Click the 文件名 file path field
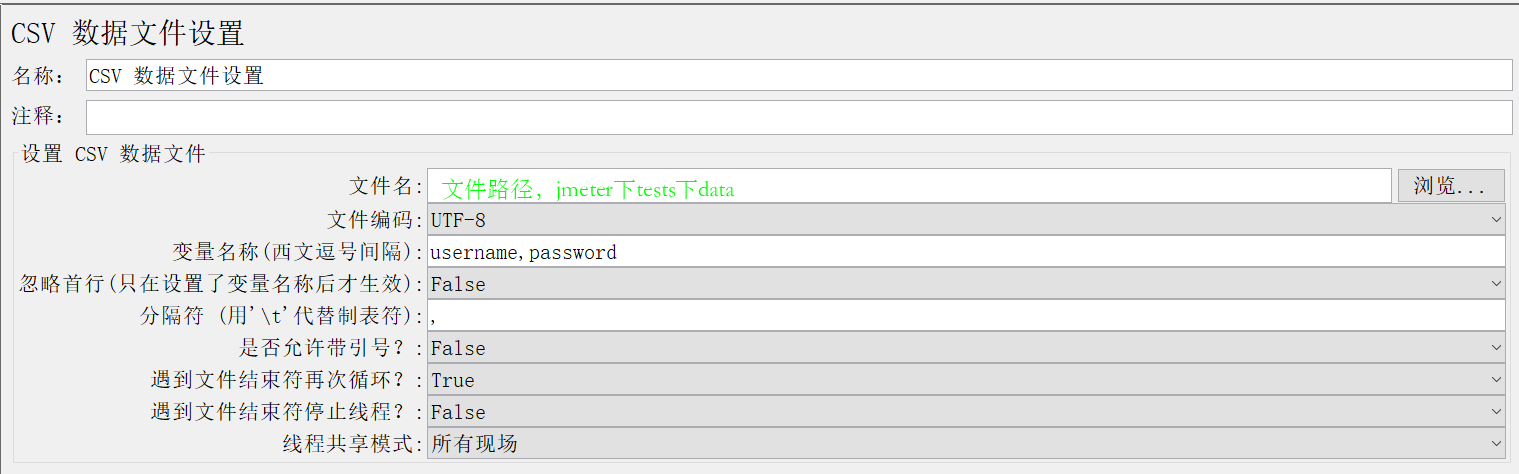Image resolution: width=1519 pixels, height=474 pixels. coord(908,187)
